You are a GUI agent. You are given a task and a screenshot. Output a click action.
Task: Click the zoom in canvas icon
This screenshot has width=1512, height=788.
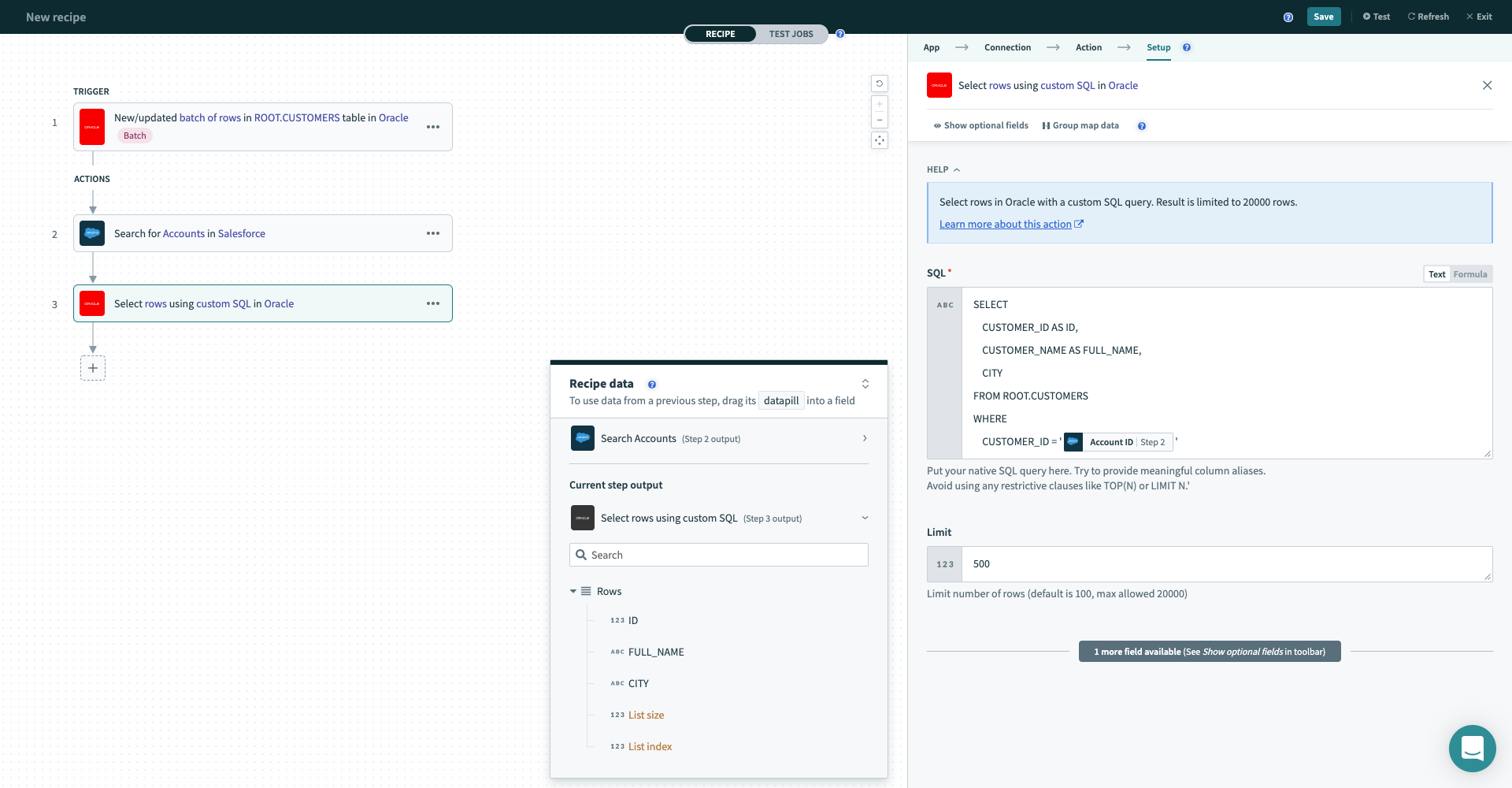pyautogui.click(x=880, y=104)
